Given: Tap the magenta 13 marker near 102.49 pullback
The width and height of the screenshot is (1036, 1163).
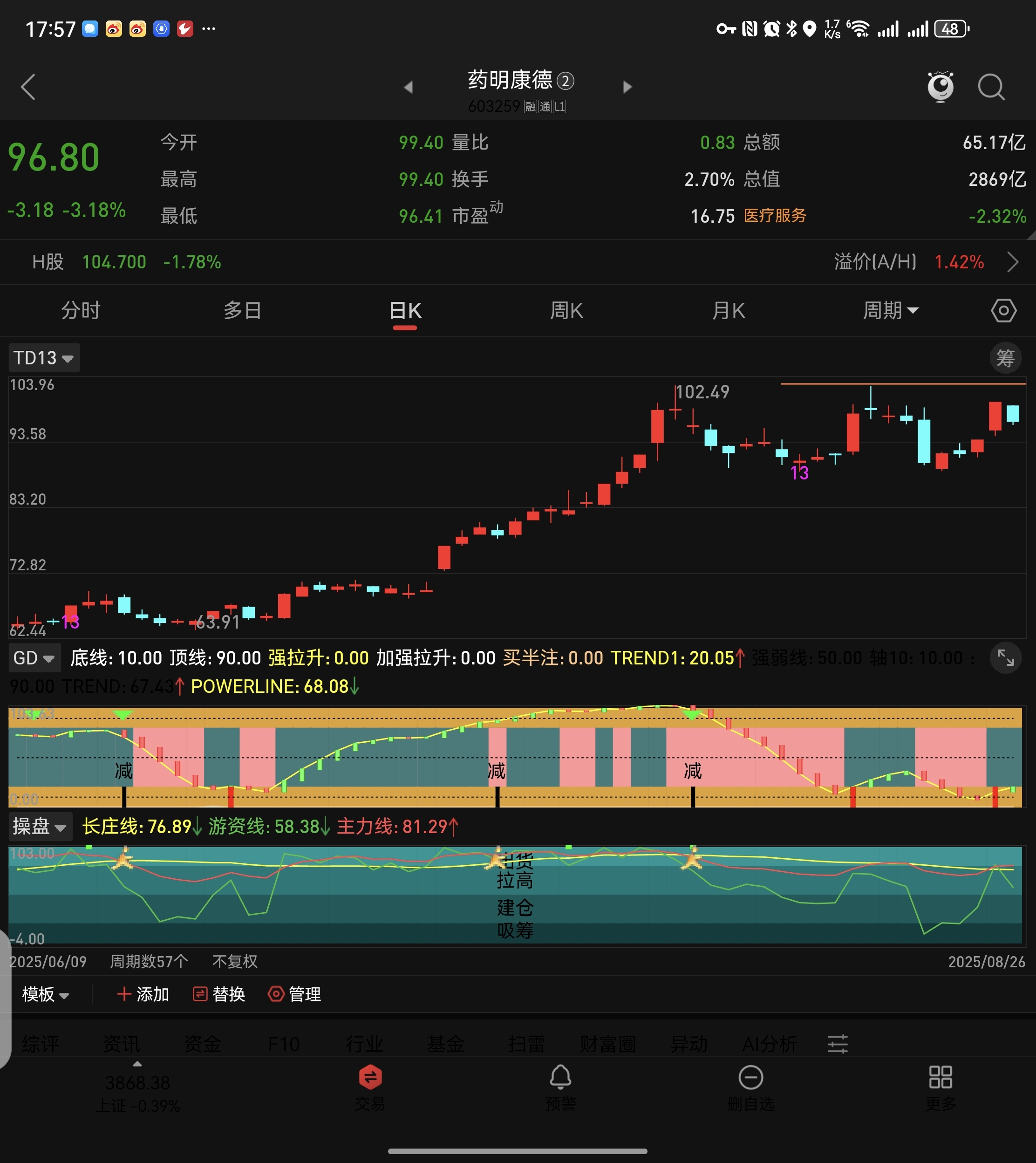Looking at the screenshot, I should [799, 472].
